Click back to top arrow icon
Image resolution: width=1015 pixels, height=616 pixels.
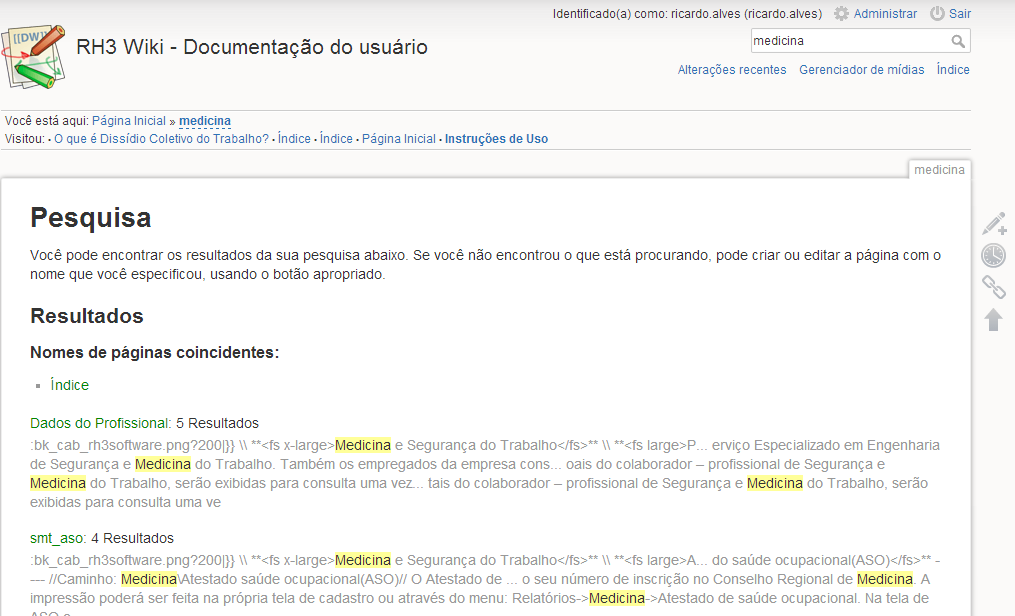993,320
